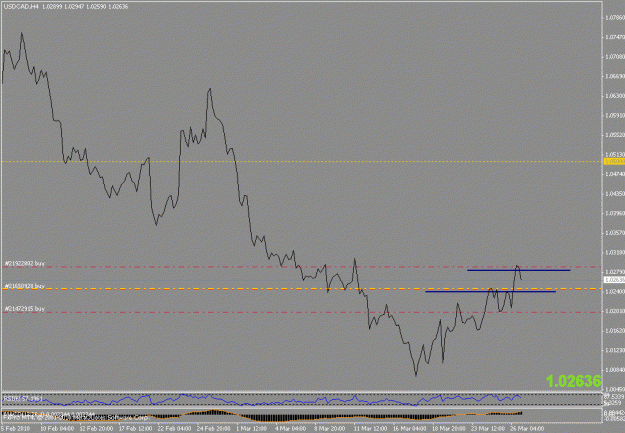
Task: Click the 1.01620 price axis label
Action: tap(615, 331)
